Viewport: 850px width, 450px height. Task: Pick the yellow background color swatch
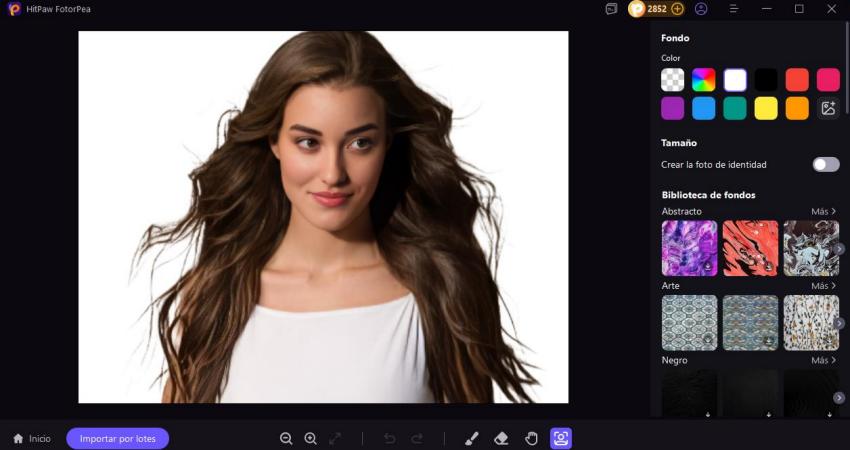766,108
